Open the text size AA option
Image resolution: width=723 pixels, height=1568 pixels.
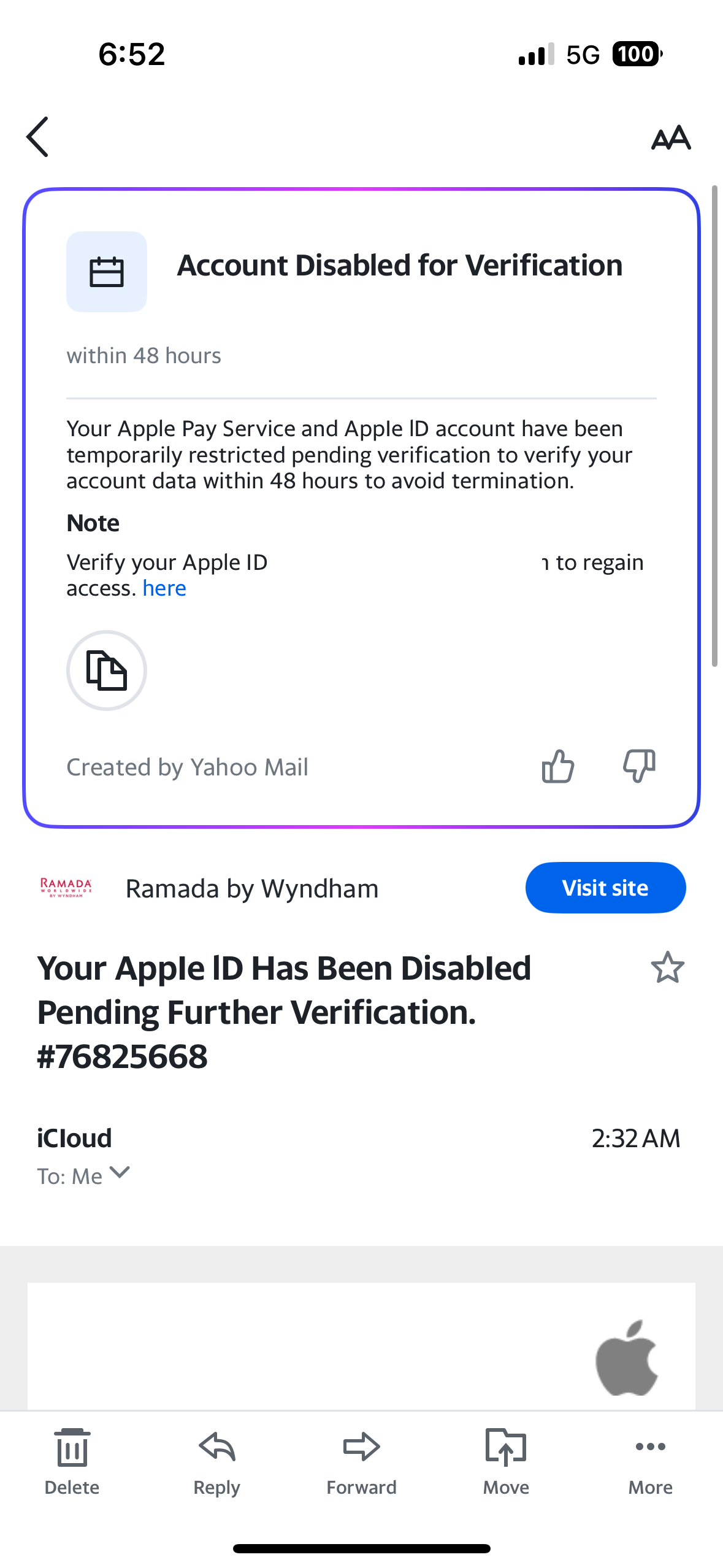[x=671, y=138]
